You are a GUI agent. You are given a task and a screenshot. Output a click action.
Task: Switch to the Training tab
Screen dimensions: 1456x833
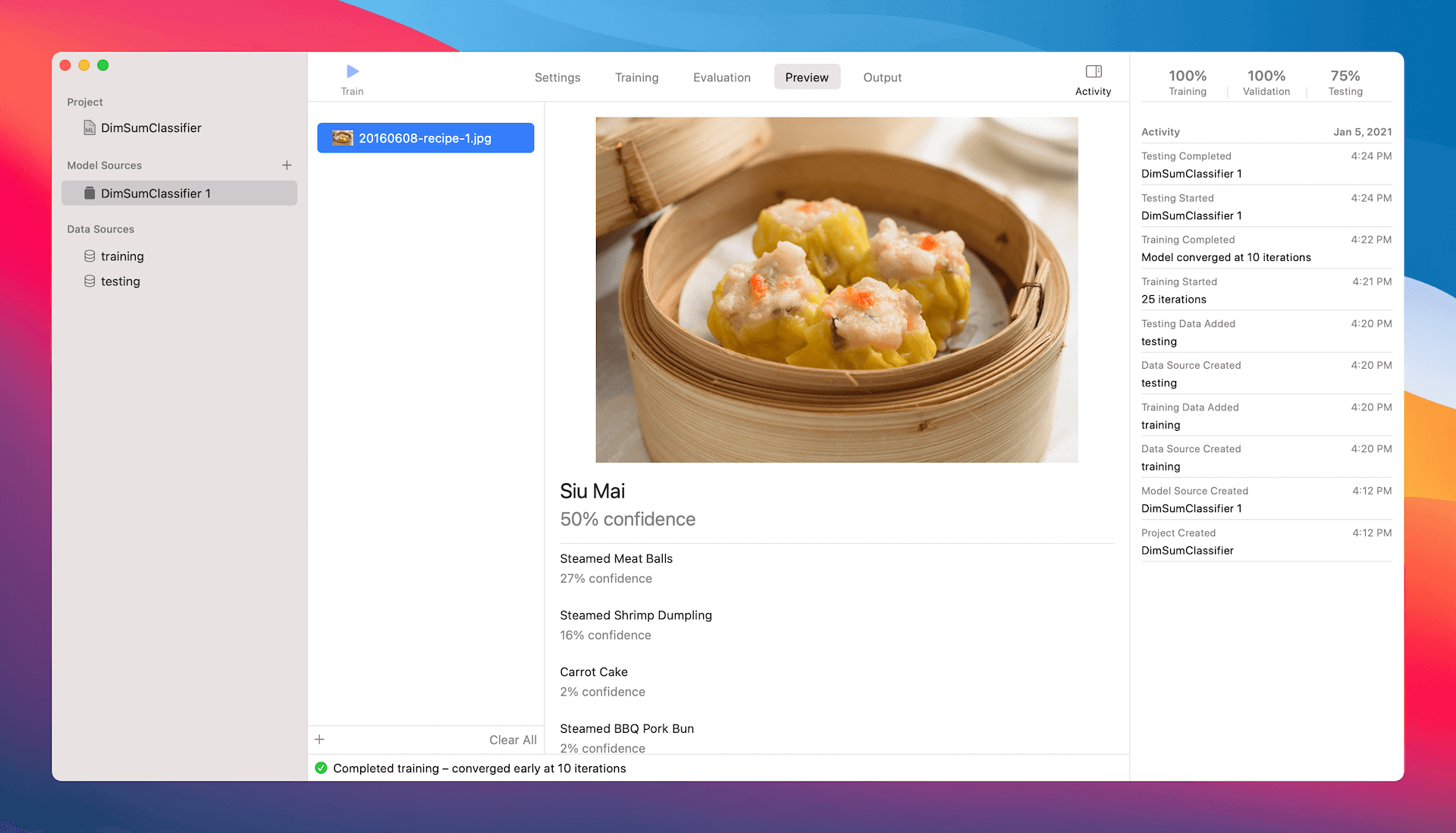coord(636,77)
